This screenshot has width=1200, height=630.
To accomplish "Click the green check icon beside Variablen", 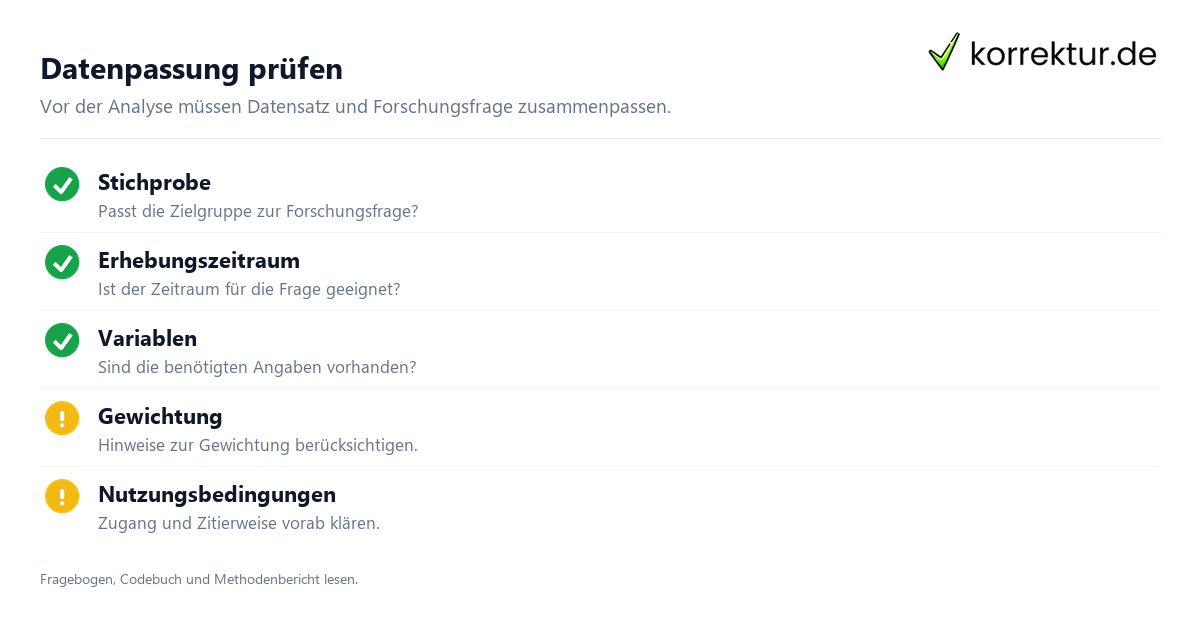I will click(x=62, y=340).
